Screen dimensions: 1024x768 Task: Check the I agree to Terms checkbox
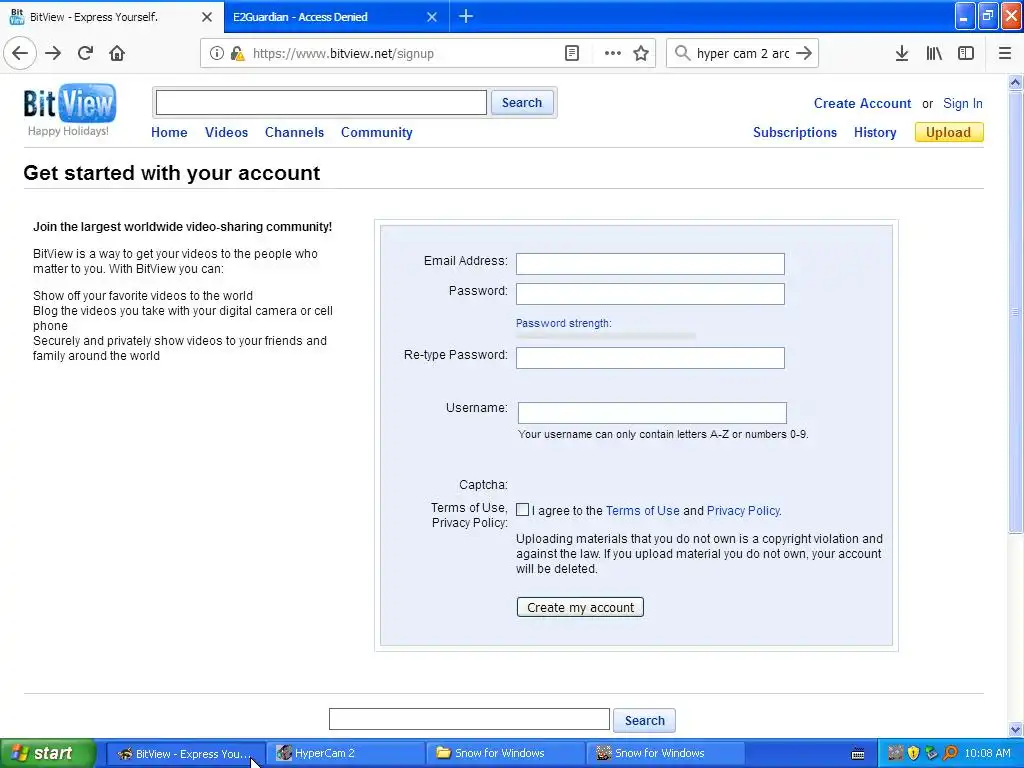[x=522, y=509]
